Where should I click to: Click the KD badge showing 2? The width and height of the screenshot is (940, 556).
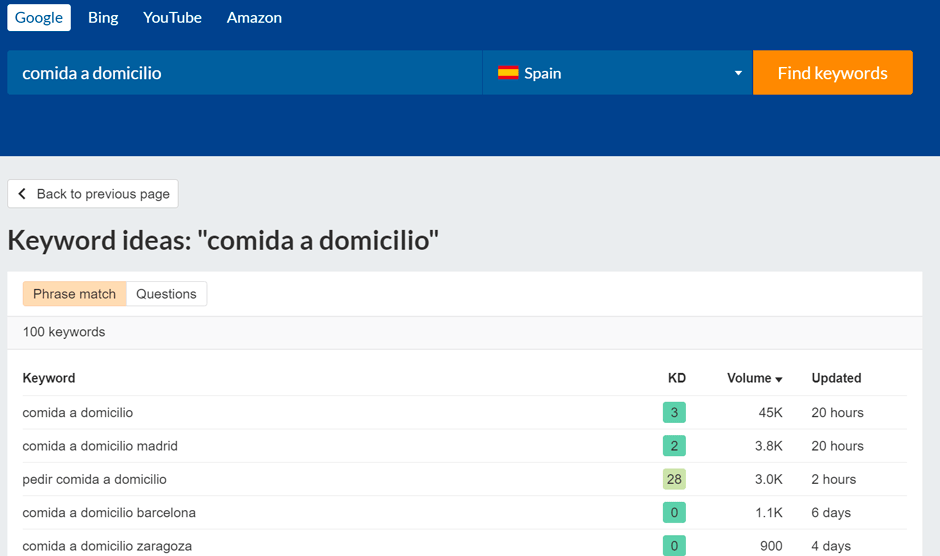[674, 446]
